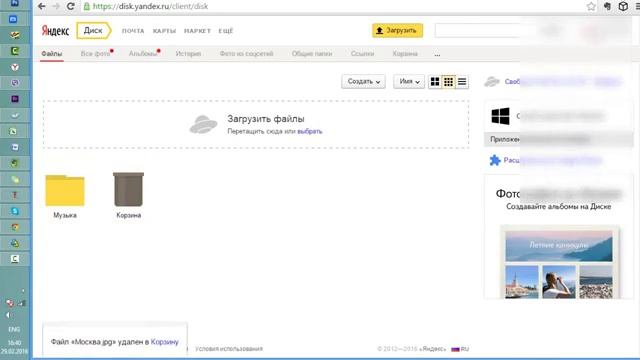
Task: Click the yellow Загрузить upload button
Action: point(397,31)
